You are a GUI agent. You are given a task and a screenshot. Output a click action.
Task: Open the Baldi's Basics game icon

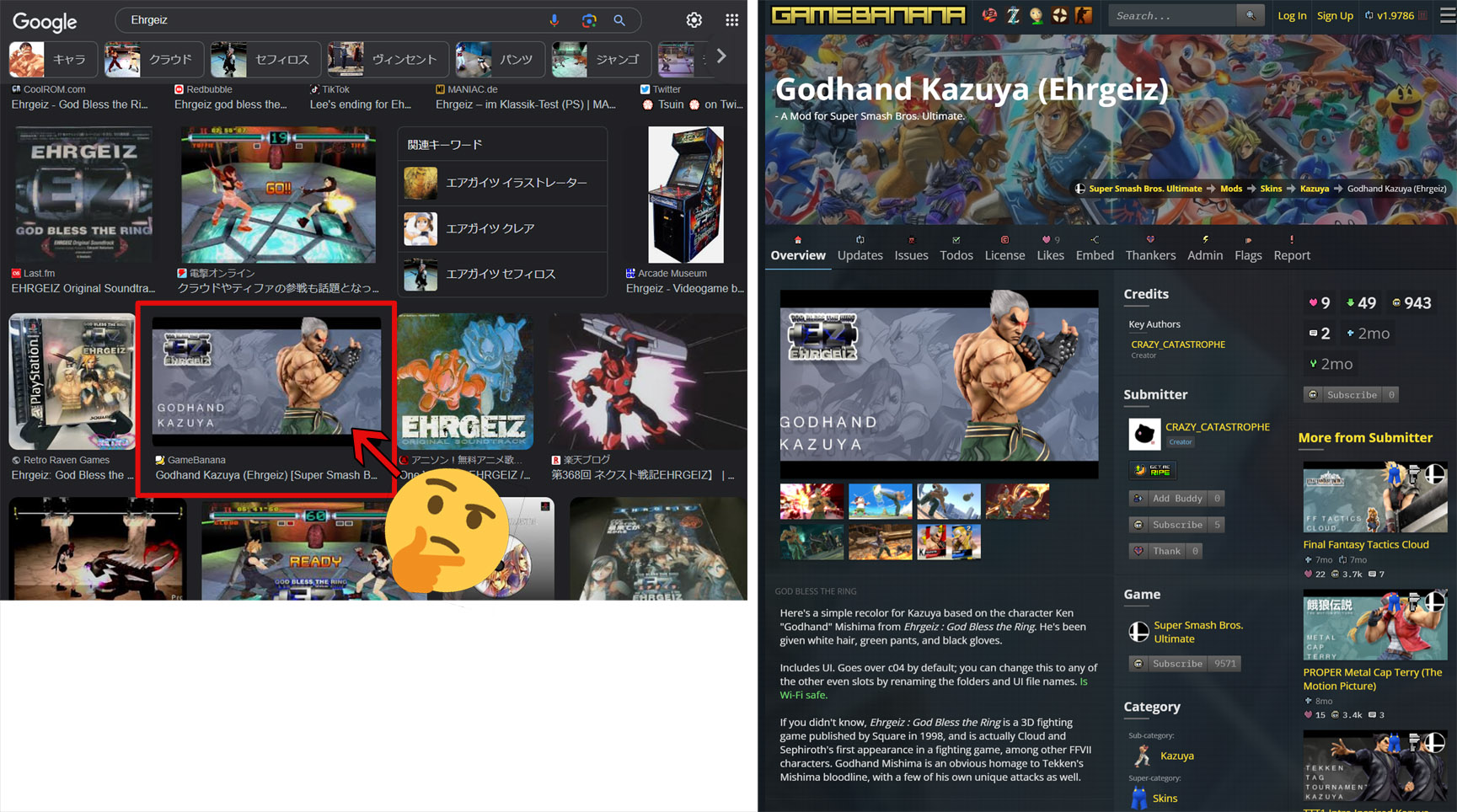click(x=1037, y=15)
